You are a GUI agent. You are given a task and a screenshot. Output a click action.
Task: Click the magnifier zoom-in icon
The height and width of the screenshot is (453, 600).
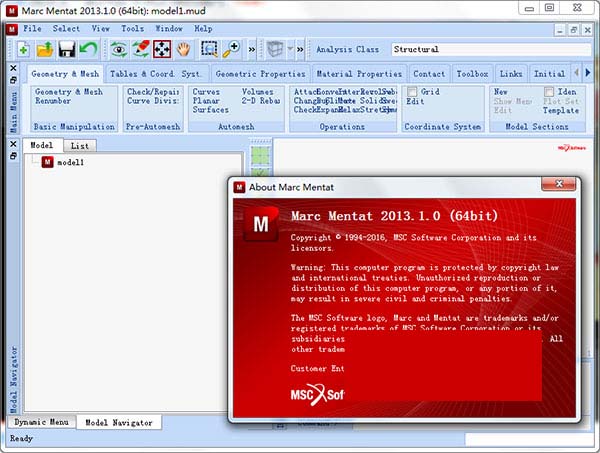click(232, 49)
